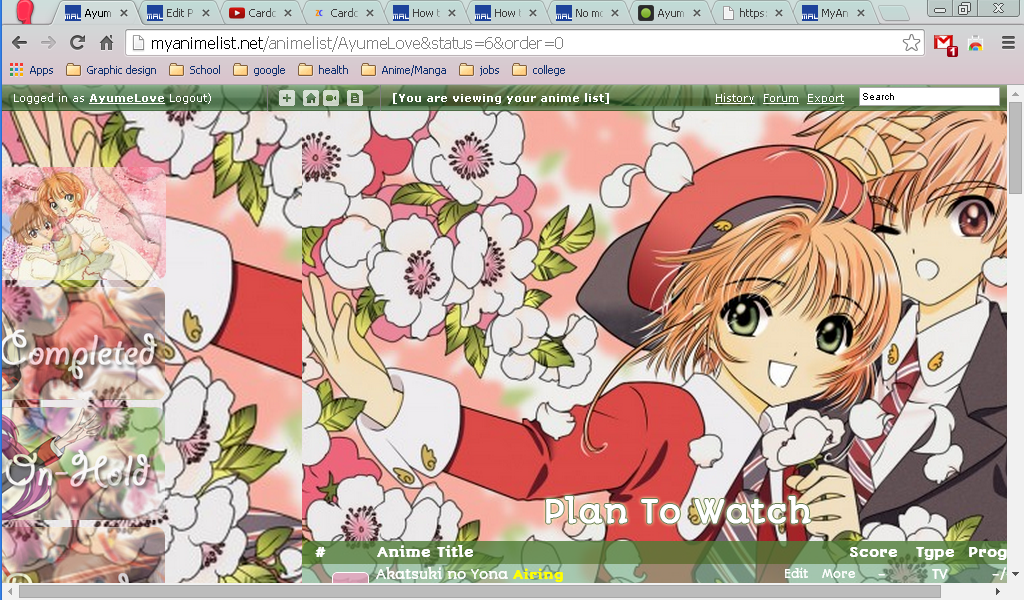The height and width of the screenshot is (600, 1024).
Task: Click the Export link
Action: tap(825, 98)
